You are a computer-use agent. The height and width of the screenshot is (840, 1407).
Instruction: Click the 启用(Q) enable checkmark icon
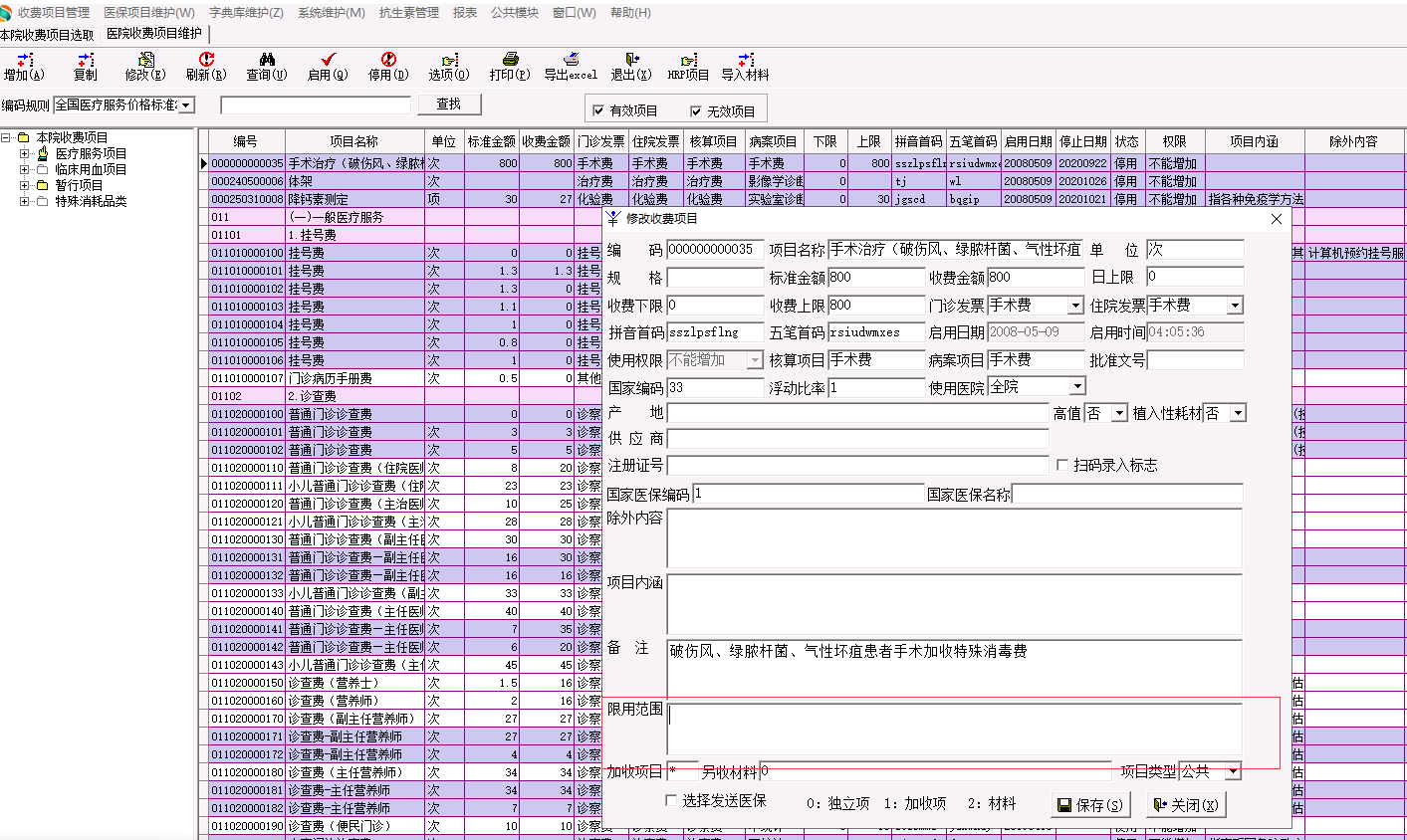pos(328,67)
